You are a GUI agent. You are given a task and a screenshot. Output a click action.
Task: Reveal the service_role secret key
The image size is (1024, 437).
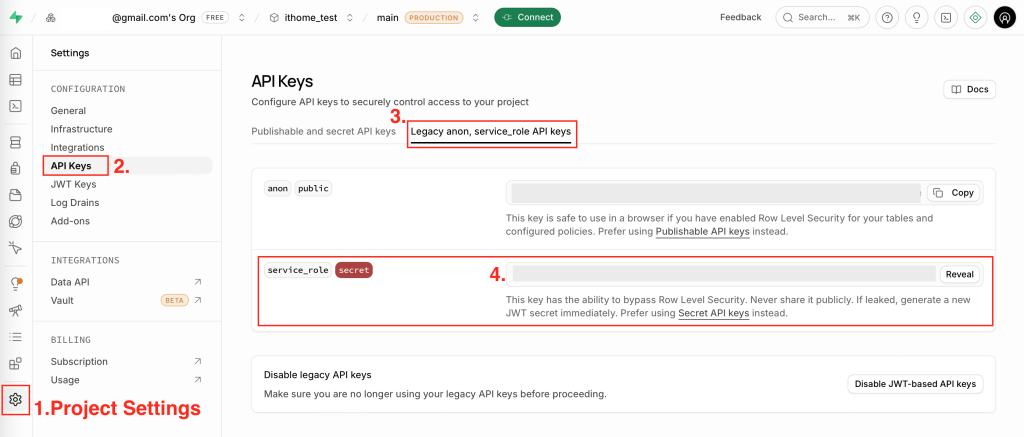961,274
